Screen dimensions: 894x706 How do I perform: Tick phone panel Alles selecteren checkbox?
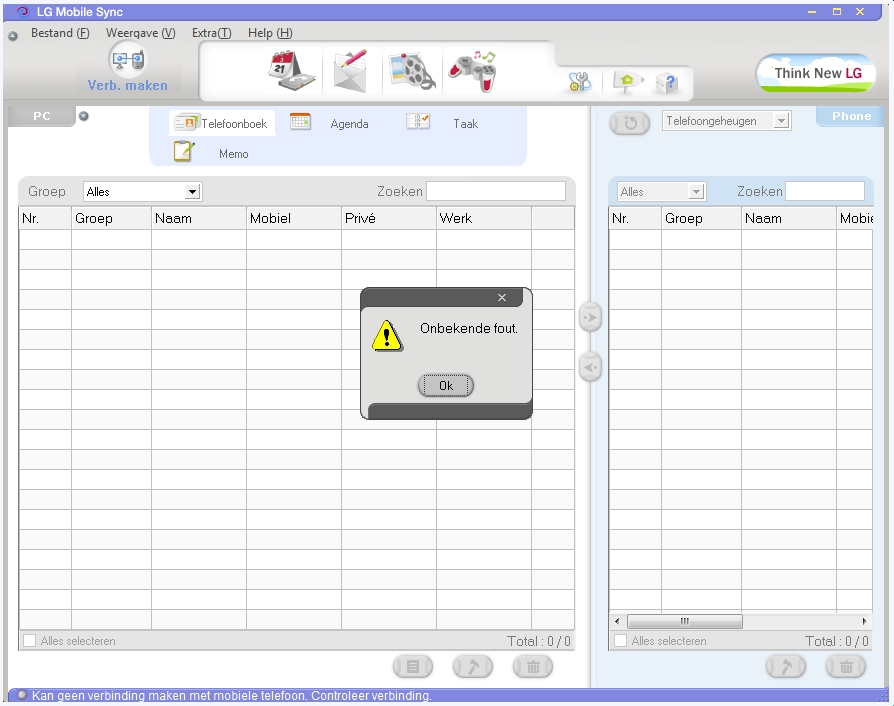point(620,640)
